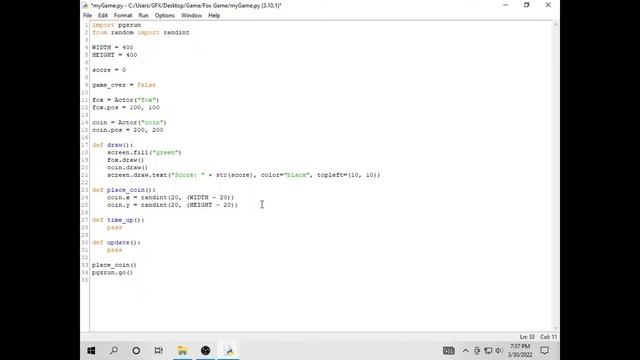Click the 'import pgzrun' line
Screen dimensions: 640x360
116,25
